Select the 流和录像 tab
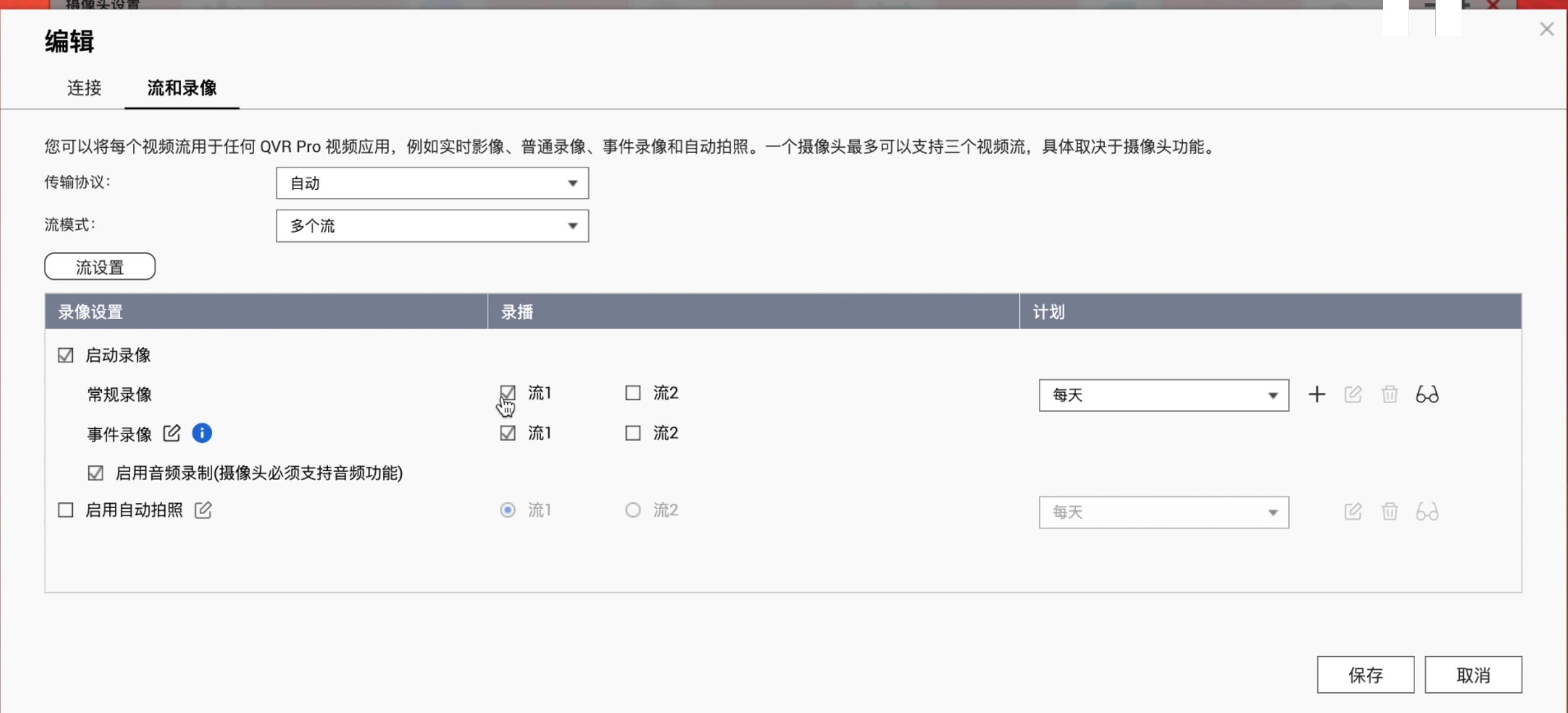Image resolution: width=1568 pixels, height=713 pixels. [181, 88]
